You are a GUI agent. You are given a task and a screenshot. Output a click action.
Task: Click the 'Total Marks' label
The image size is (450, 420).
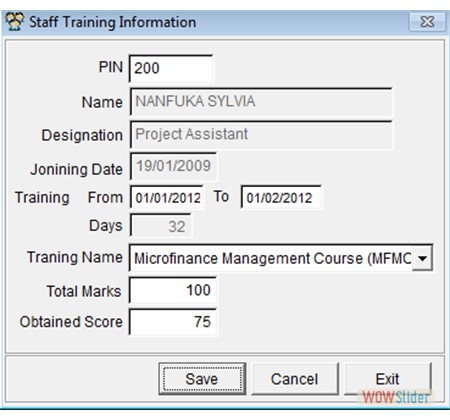(x=84, y=291)
